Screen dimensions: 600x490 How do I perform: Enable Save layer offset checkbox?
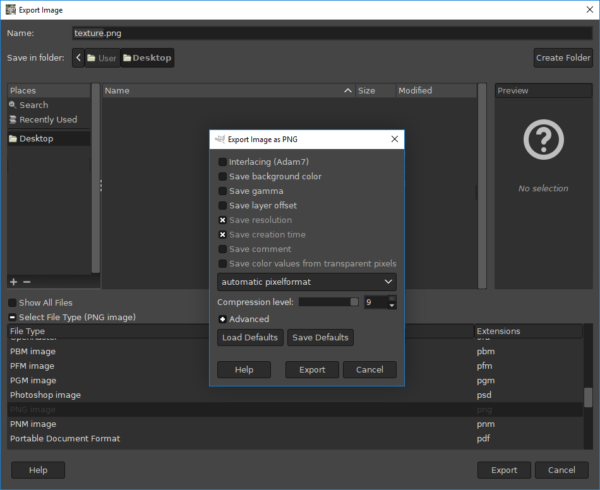tap(222, 205)
